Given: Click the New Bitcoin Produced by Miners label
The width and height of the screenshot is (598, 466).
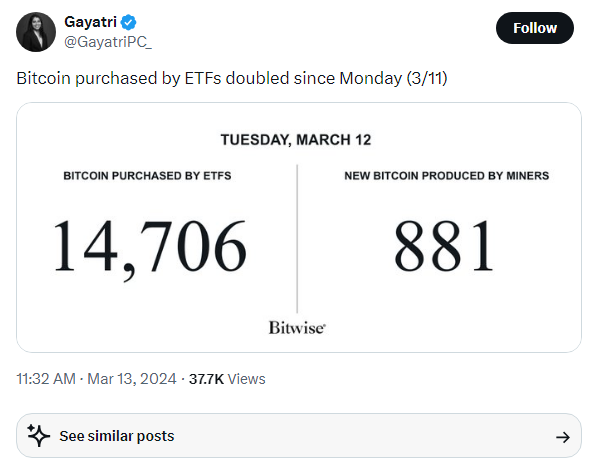Looking at the screenshot, I should pos(447,176).
